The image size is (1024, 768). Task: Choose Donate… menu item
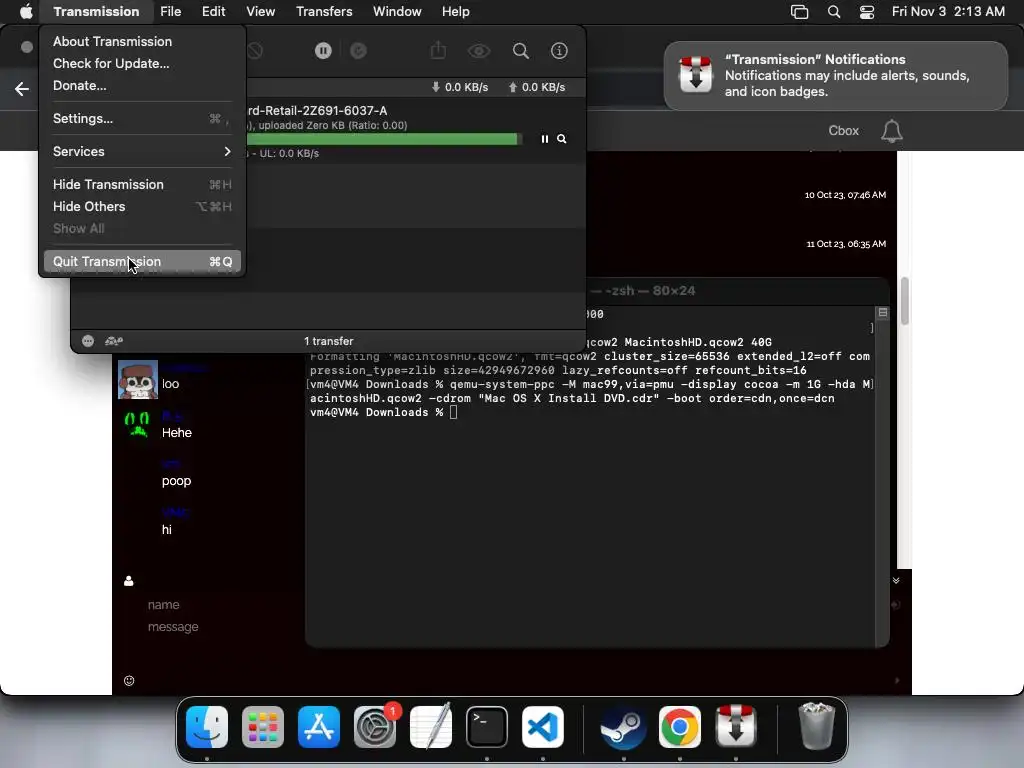pyautogui.click(x=142, y=86)
